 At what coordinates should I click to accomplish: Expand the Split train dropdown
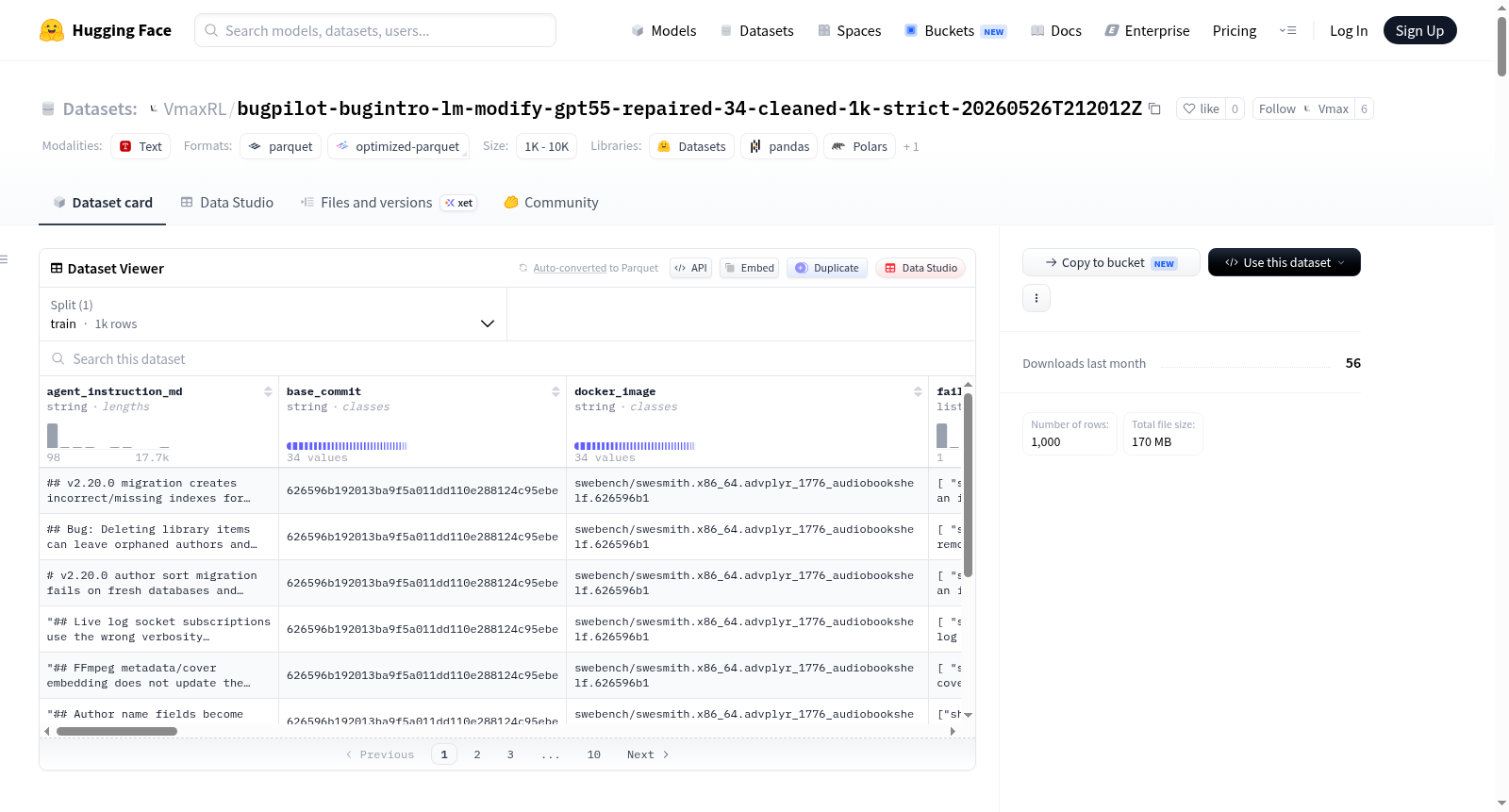pos(273,314)
